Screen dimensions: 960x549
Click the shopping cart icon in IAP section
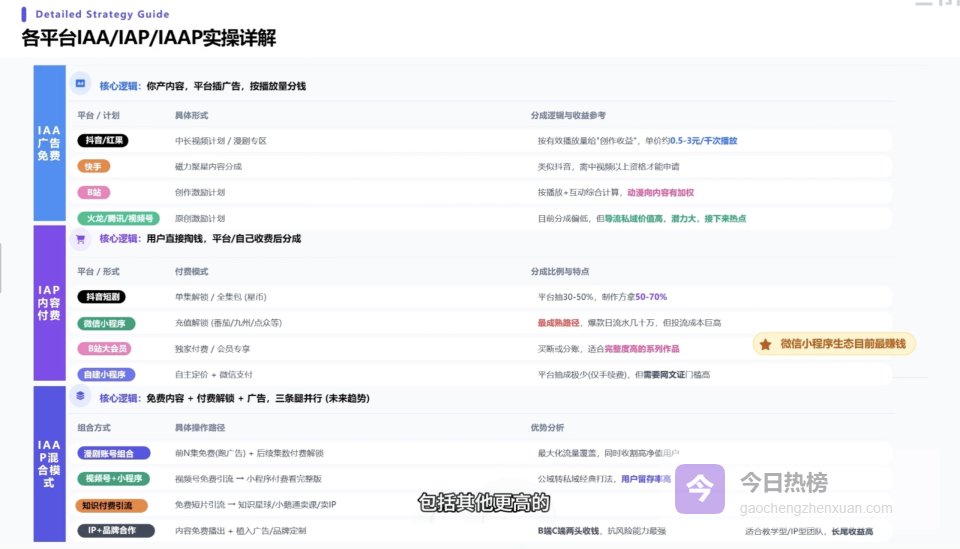tap(80, 239)
